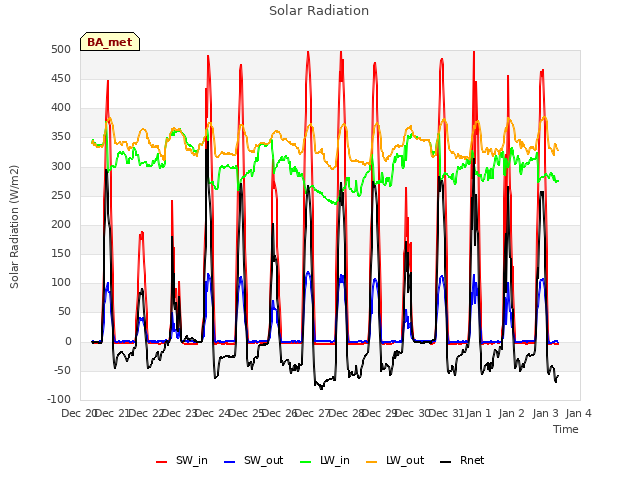The width and height of the screenshot is (640, 480).
Task: Click the 500 y-axis tick label
Action: point(61,49)
